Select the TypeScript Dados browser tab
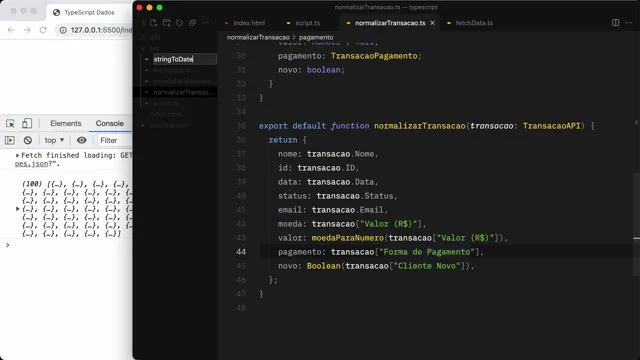Image resolution: width=640 pixels, height=360 pixels. click(x=89, y=12)
